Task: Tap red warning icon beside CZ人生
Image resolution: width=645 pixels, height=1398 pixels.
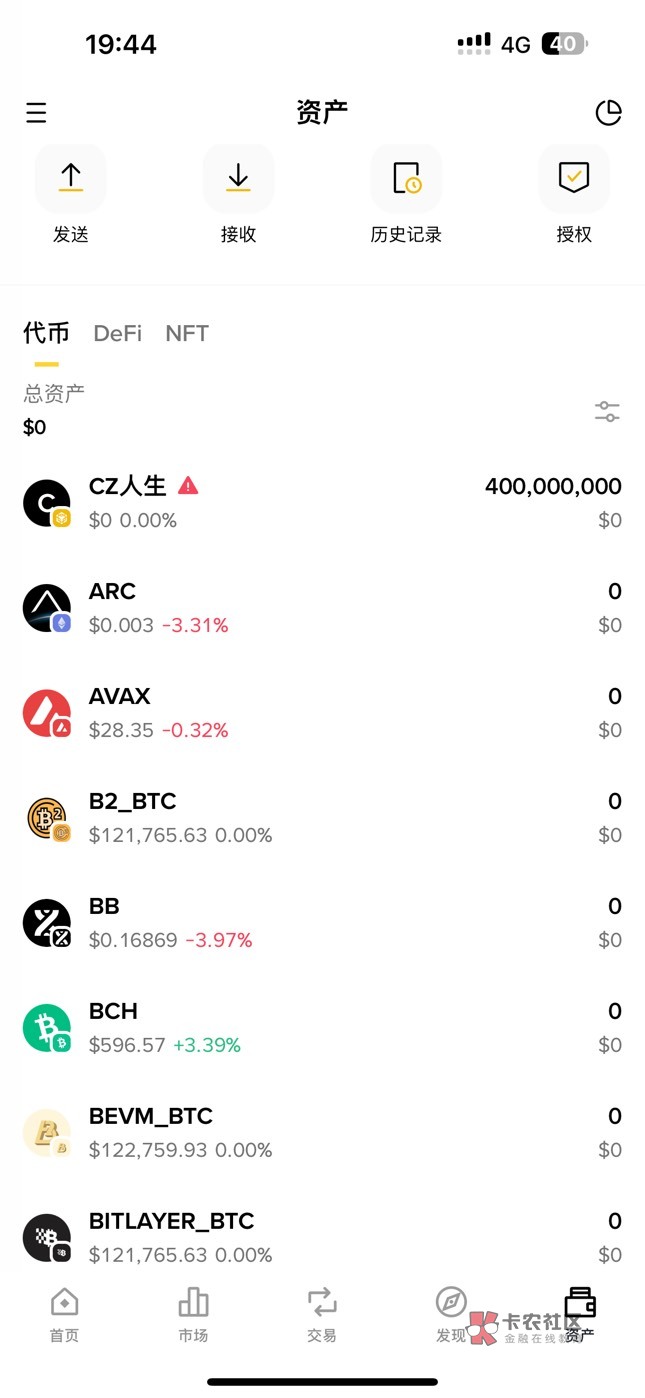Action: click(x=188, y=486)
